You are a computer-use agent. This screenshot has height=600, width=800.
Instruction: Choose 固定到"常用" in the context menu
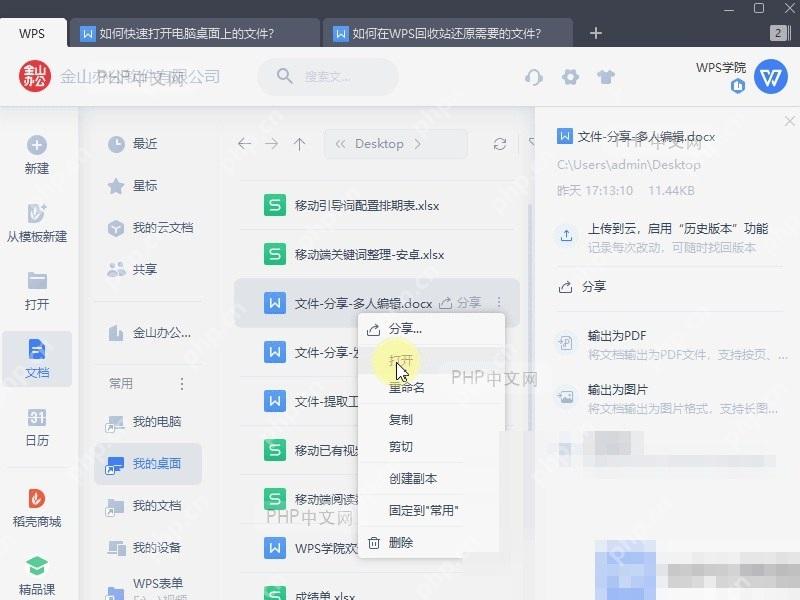pyautogui.click(x=431, y=510)
